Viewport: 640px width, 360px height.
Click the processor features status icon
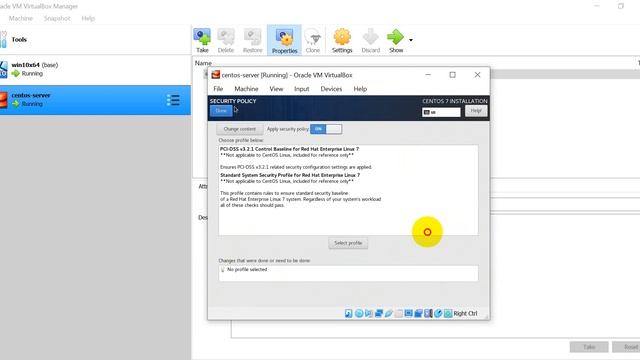coord(428,313)
